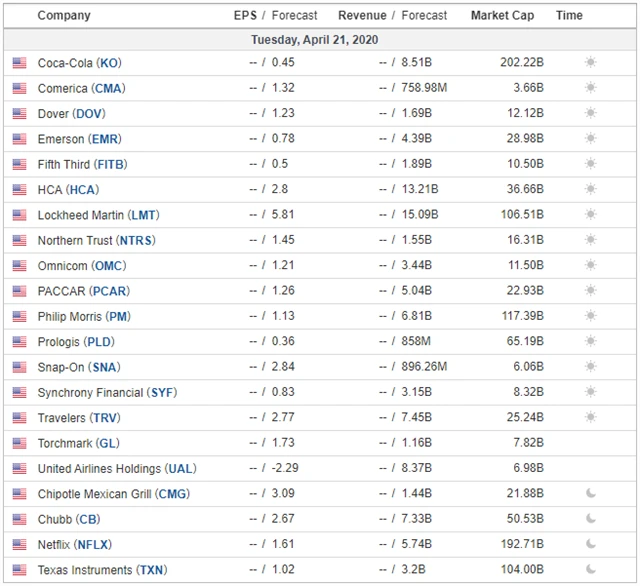The image size is (640, 586).
Task: Click the moon icon in Netflix row
Action: pyautogui.click(x=590, y=545)
